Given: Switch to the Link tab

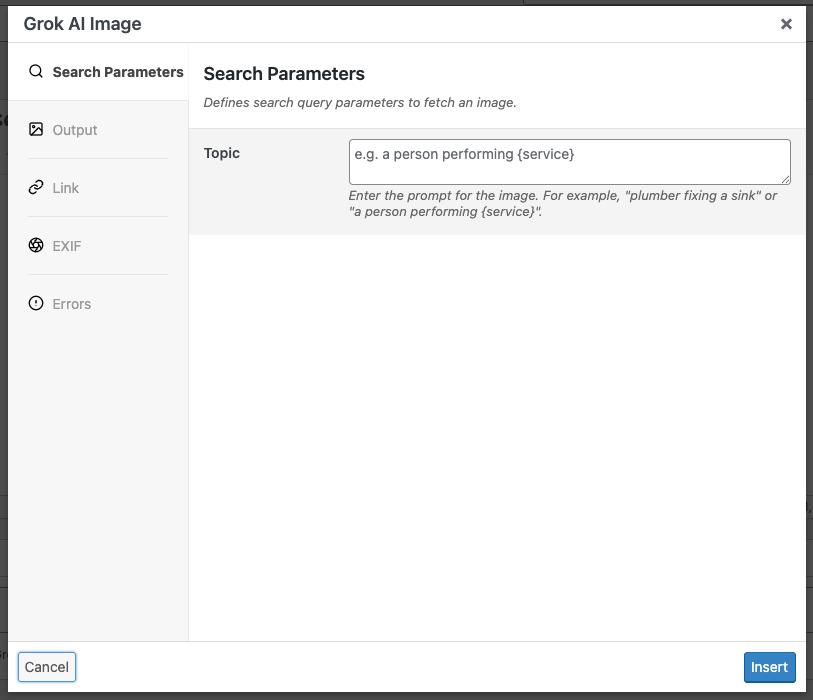Looking at the screenshot, I should pyautogui.click(x=98, y=188).
